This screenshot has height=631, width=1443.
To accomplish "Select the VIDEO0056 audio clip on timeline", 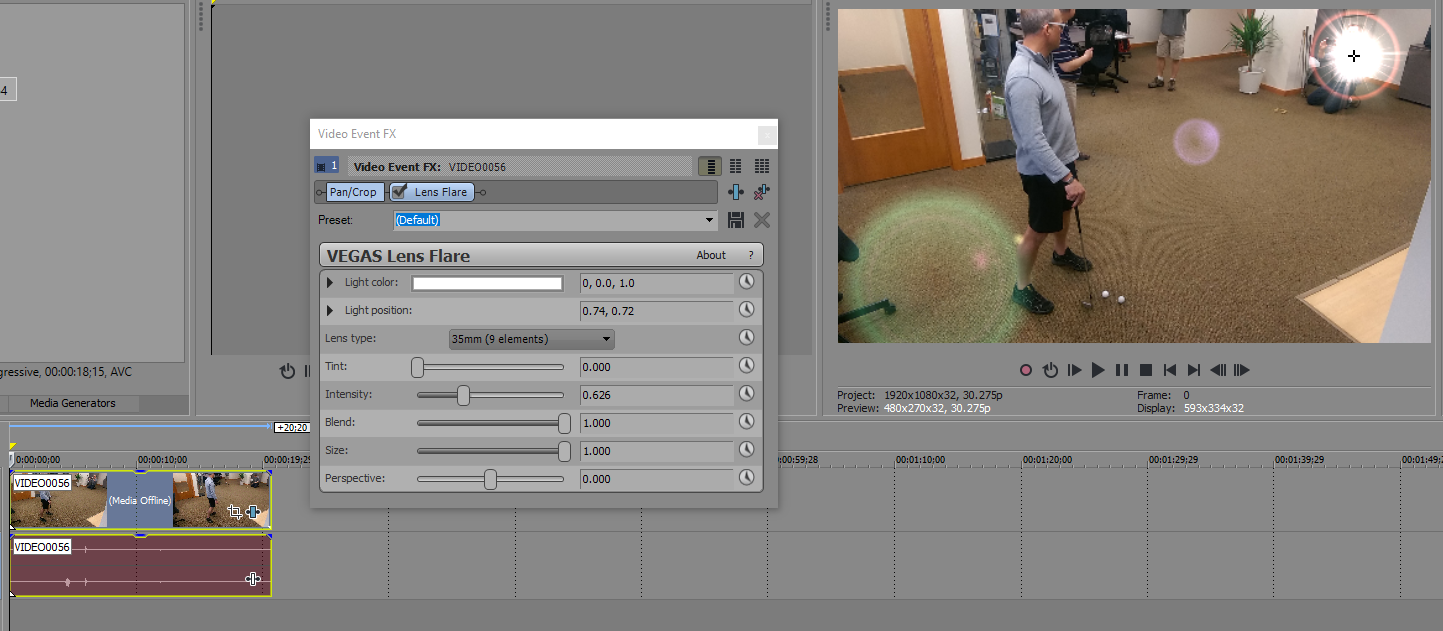I will pyautogui.click(x=140, y=565).
